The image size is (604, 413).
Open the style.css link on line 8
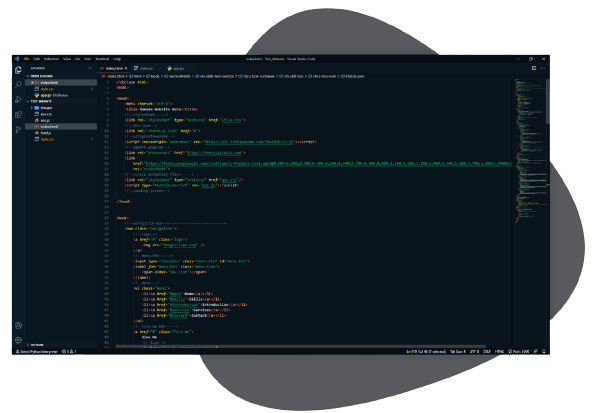point(232,120)
